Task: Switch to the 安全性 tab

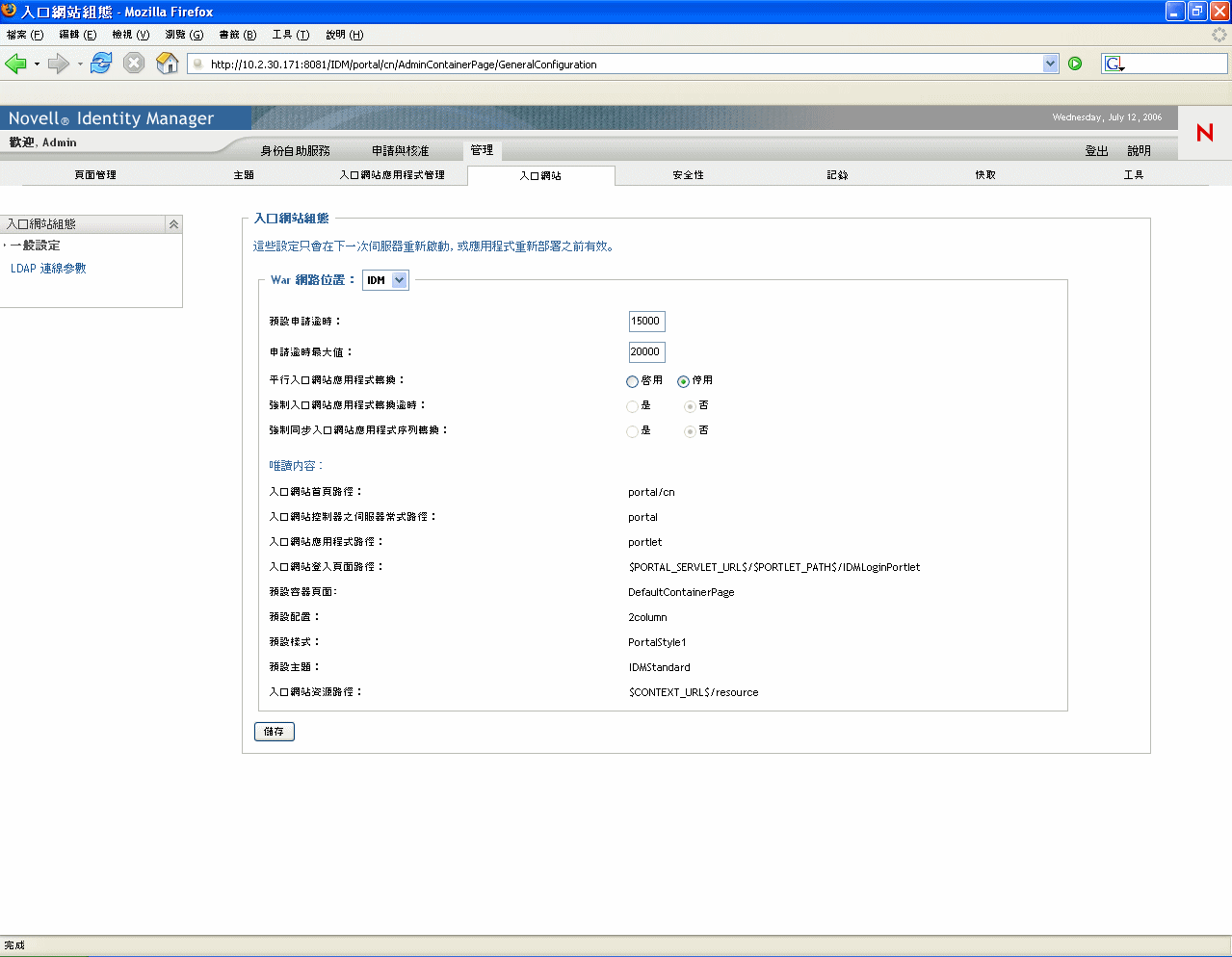Action: [x=688, y=175]
